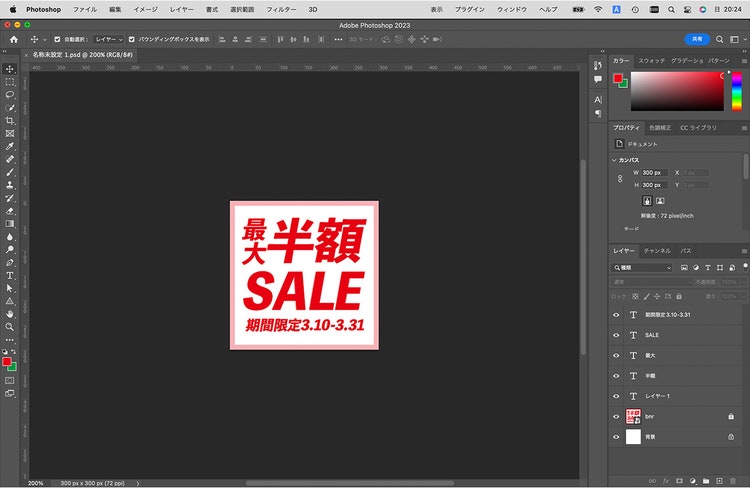This screenshot has width=750, height=488.
Task: Click the delete layer trash icon
Action: click(733, 481)
